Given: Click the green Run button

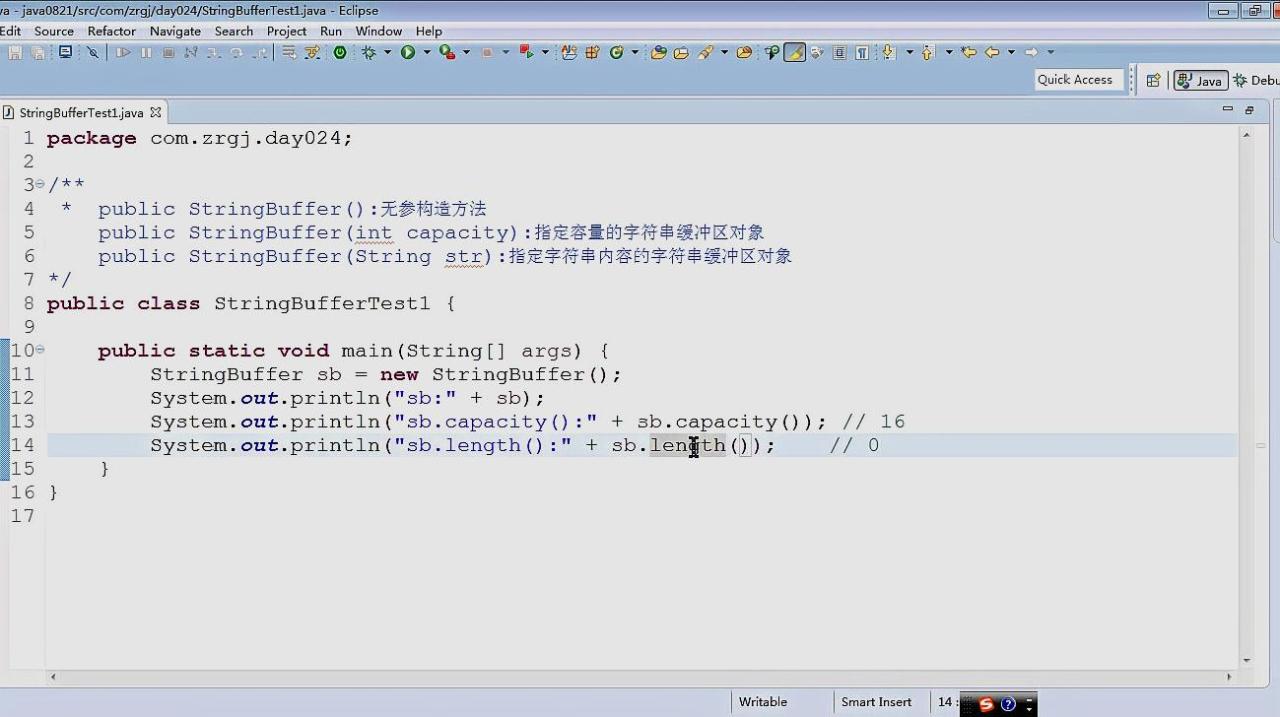Looking at the screenshot, I should pyautogui.click(x=408, y=52).
